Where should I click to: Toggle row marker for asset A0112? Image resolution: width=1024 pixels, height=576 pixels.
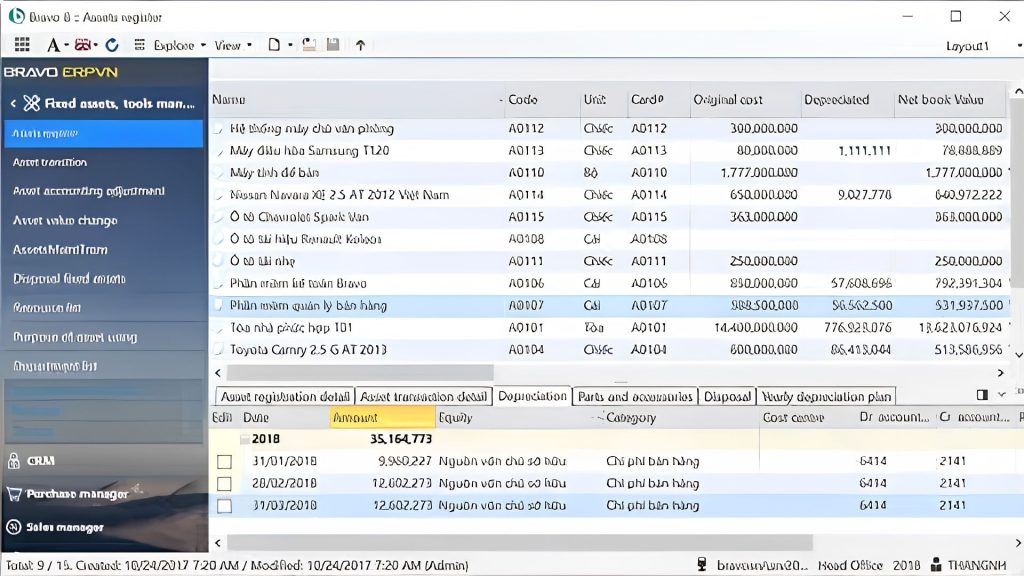coord(219,129)
